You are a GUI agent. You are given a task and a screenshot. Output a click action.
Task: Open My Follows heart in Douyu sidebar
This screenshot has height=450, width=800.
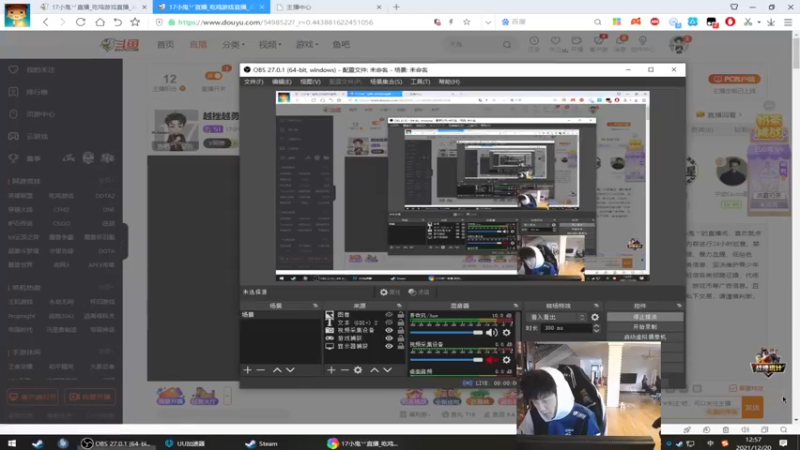coord(13,69)
